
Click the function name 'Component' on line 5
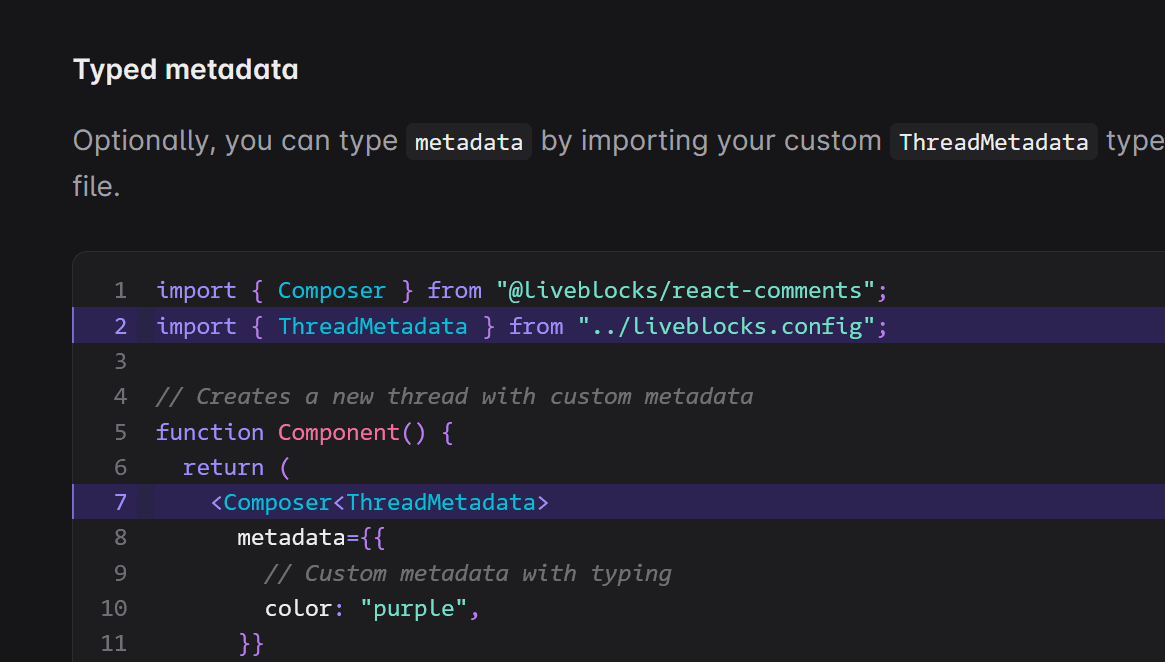(339, 432)
